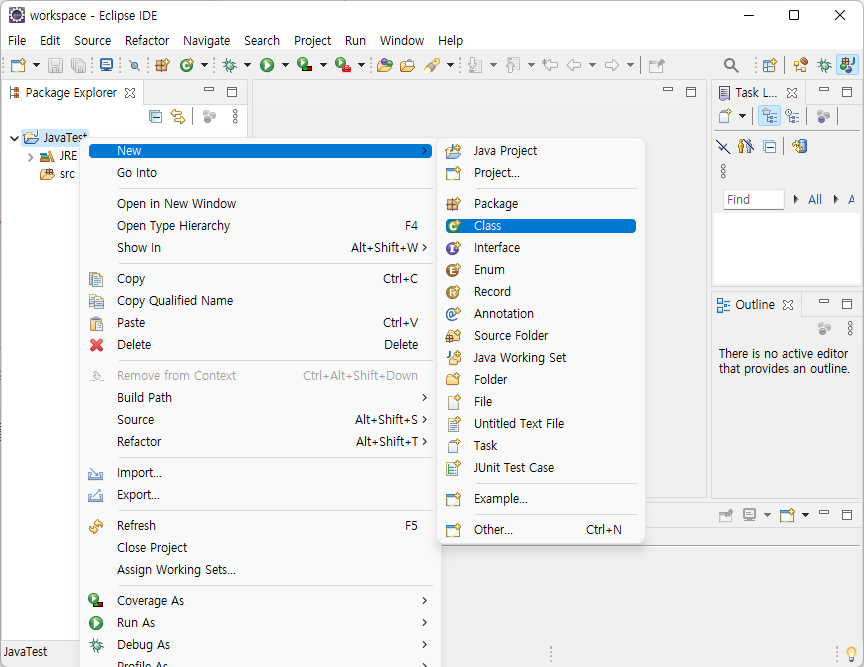Switch to the Debug perspective
Image resolution: width=864 pixels, height=667 pixels.
coord(824,65)
